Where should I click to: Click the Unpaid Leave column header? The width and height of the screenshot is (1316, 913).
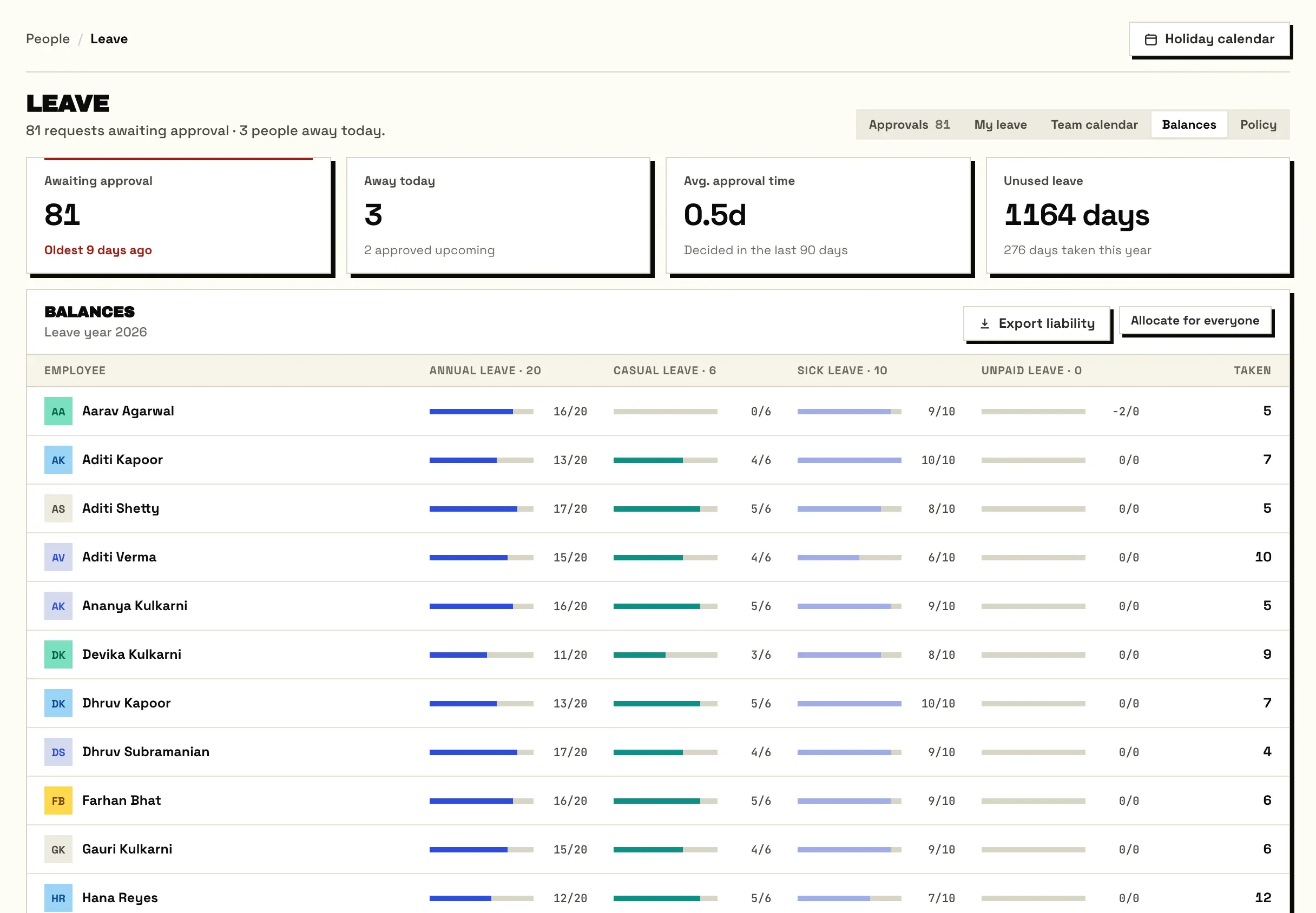(1031, 371)
